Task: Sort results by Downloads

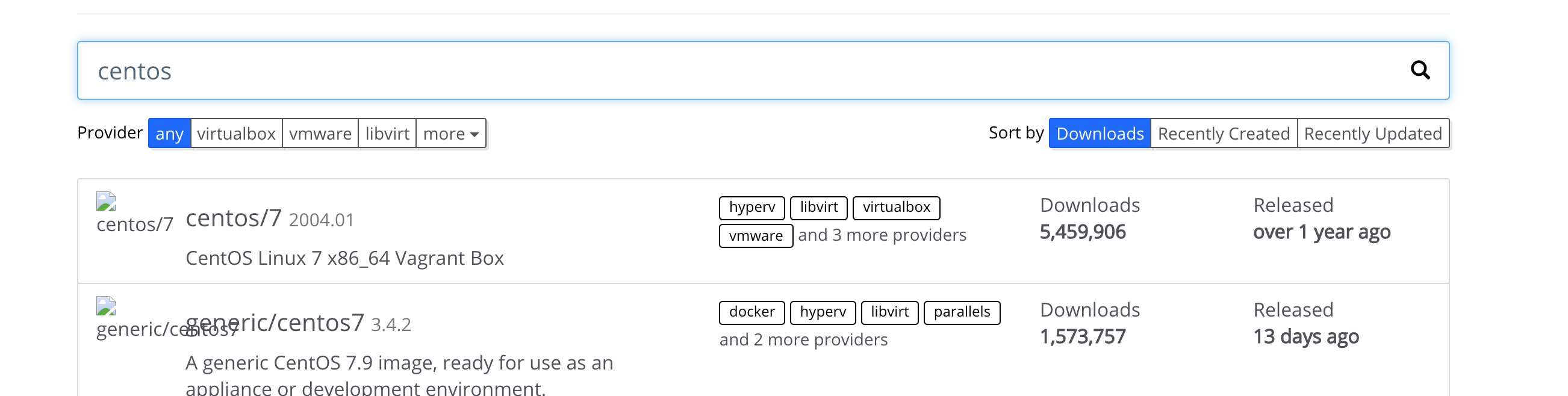Action: pos(1100,133)
